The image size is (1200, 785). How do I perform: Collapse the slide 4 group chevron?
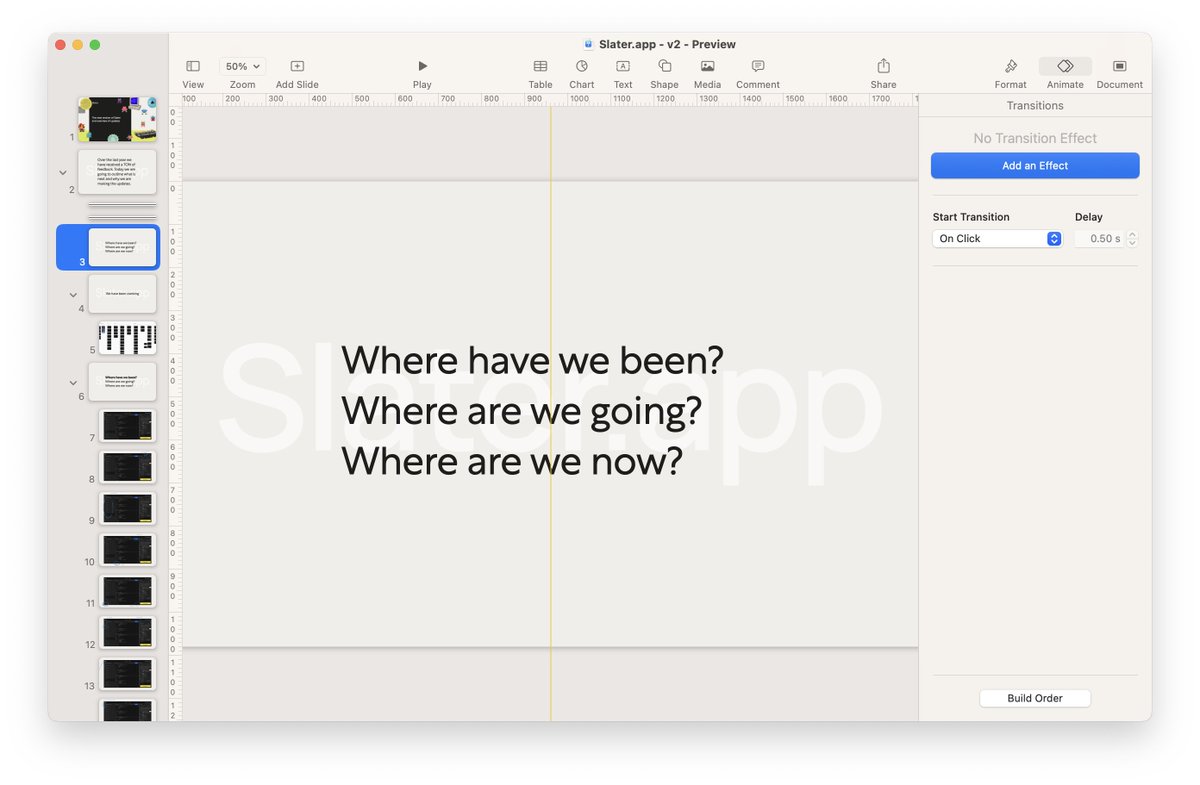(x=73, y=295)
